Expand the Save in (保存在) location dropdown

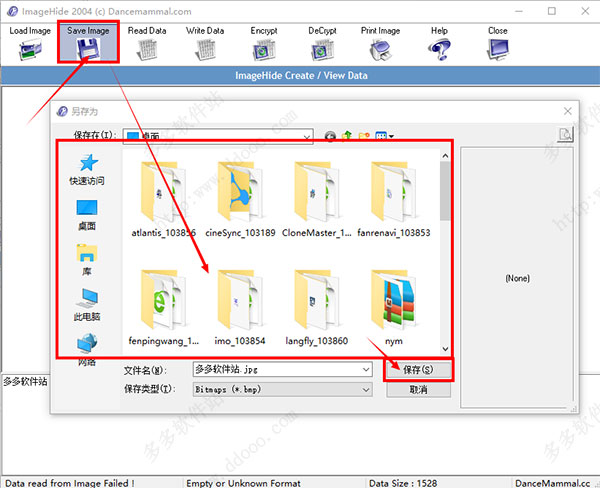coord(307,137)
